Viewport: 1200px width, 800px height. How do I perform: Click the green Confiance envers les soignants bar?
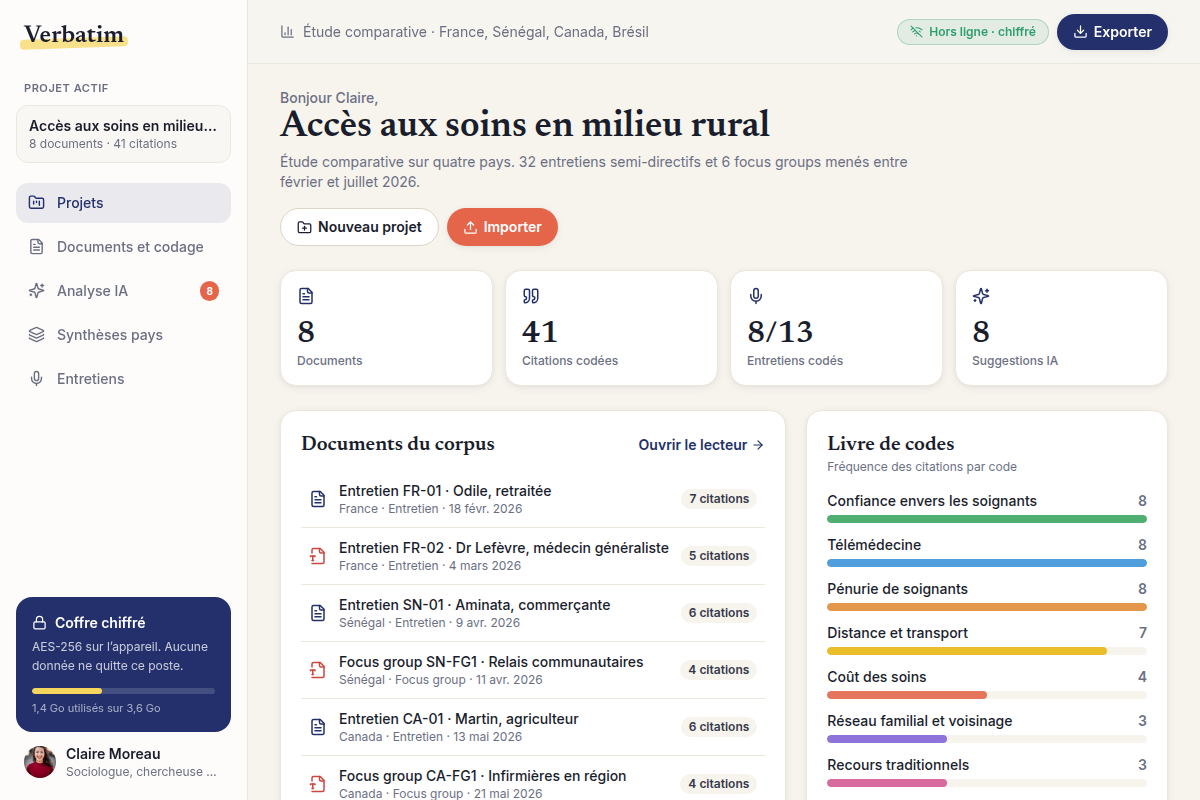pos(987,519)
